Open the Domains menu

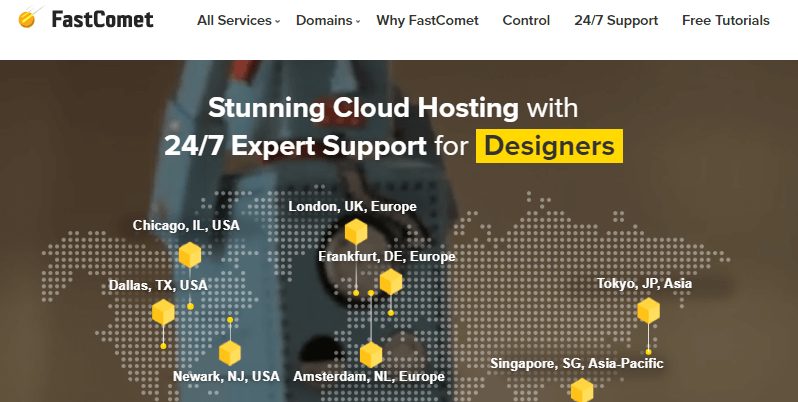[324, 20]
